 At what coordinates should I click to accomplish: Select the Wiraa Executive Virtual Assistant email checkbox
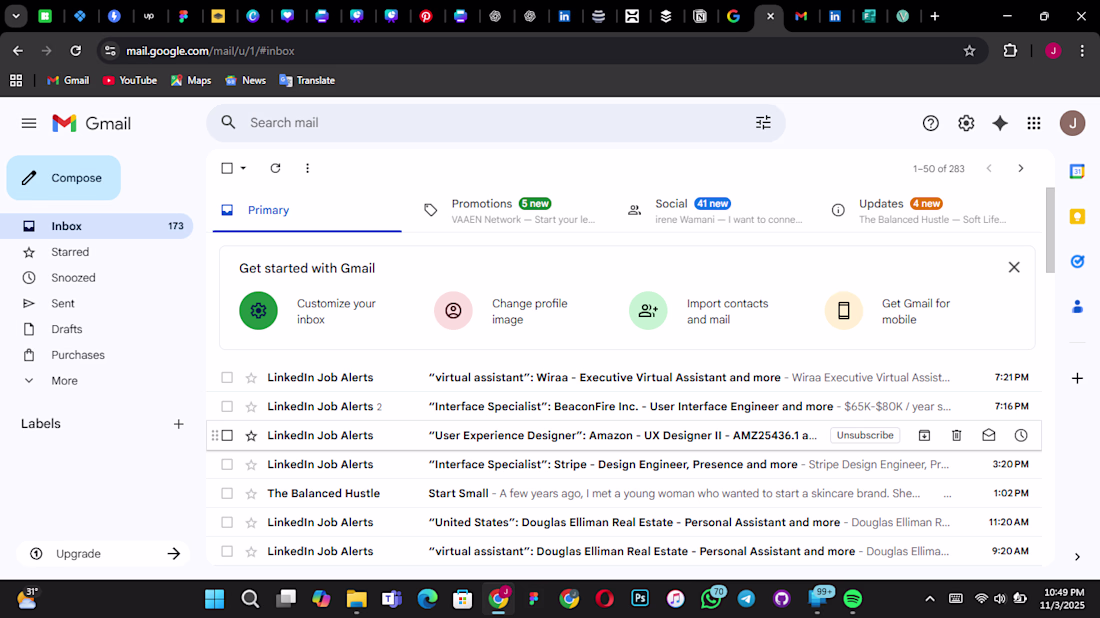coord(227,377)
